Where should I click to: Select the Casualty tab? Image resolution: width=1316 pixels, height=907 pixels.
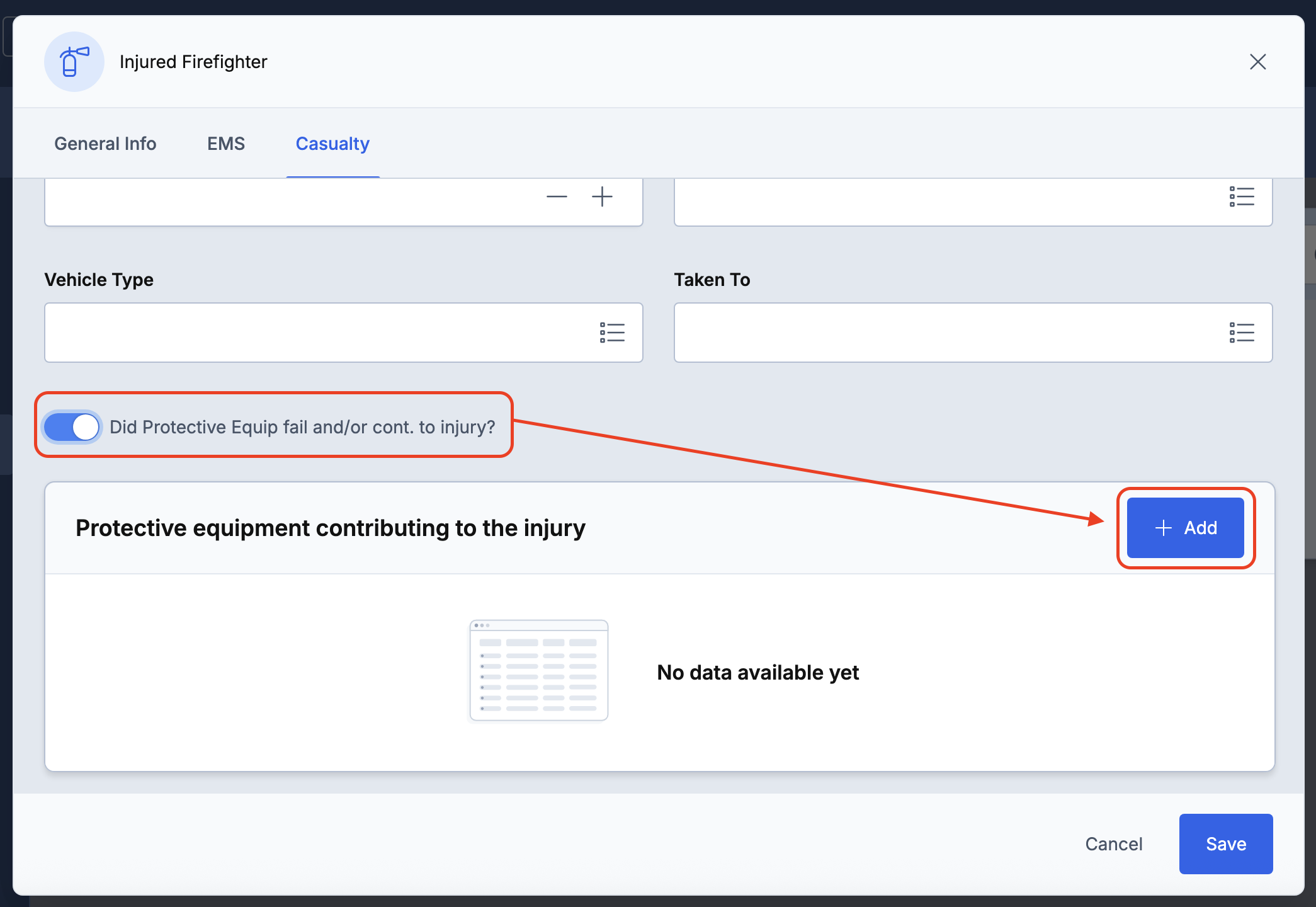[x=332, y=144]
